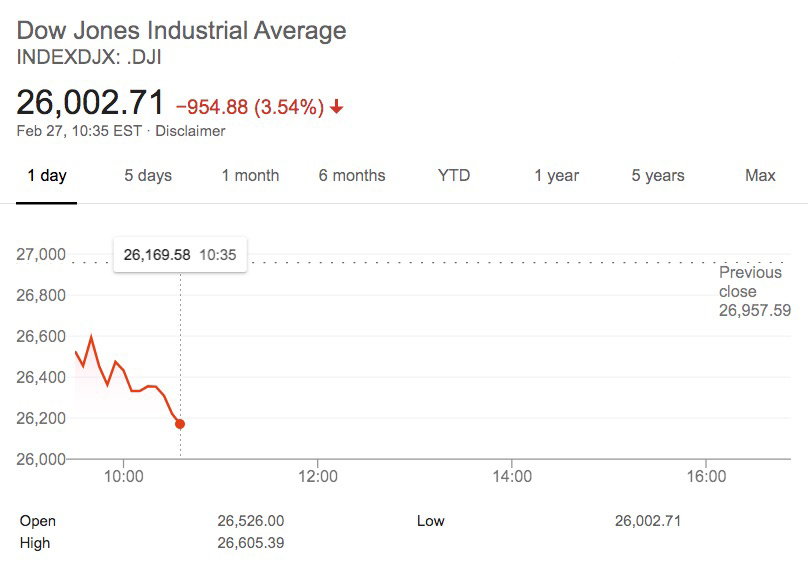Show the Max time range

760,176
